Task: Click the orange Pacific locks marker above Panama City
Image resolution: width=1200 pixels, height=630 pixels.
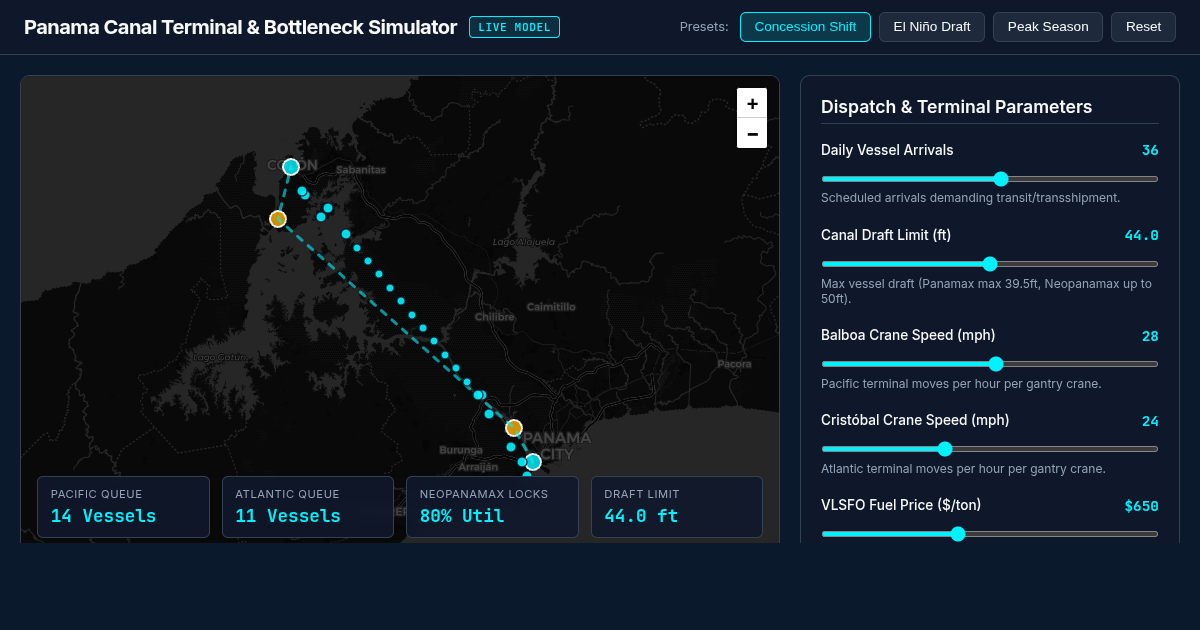Action: tap(514, 428)
